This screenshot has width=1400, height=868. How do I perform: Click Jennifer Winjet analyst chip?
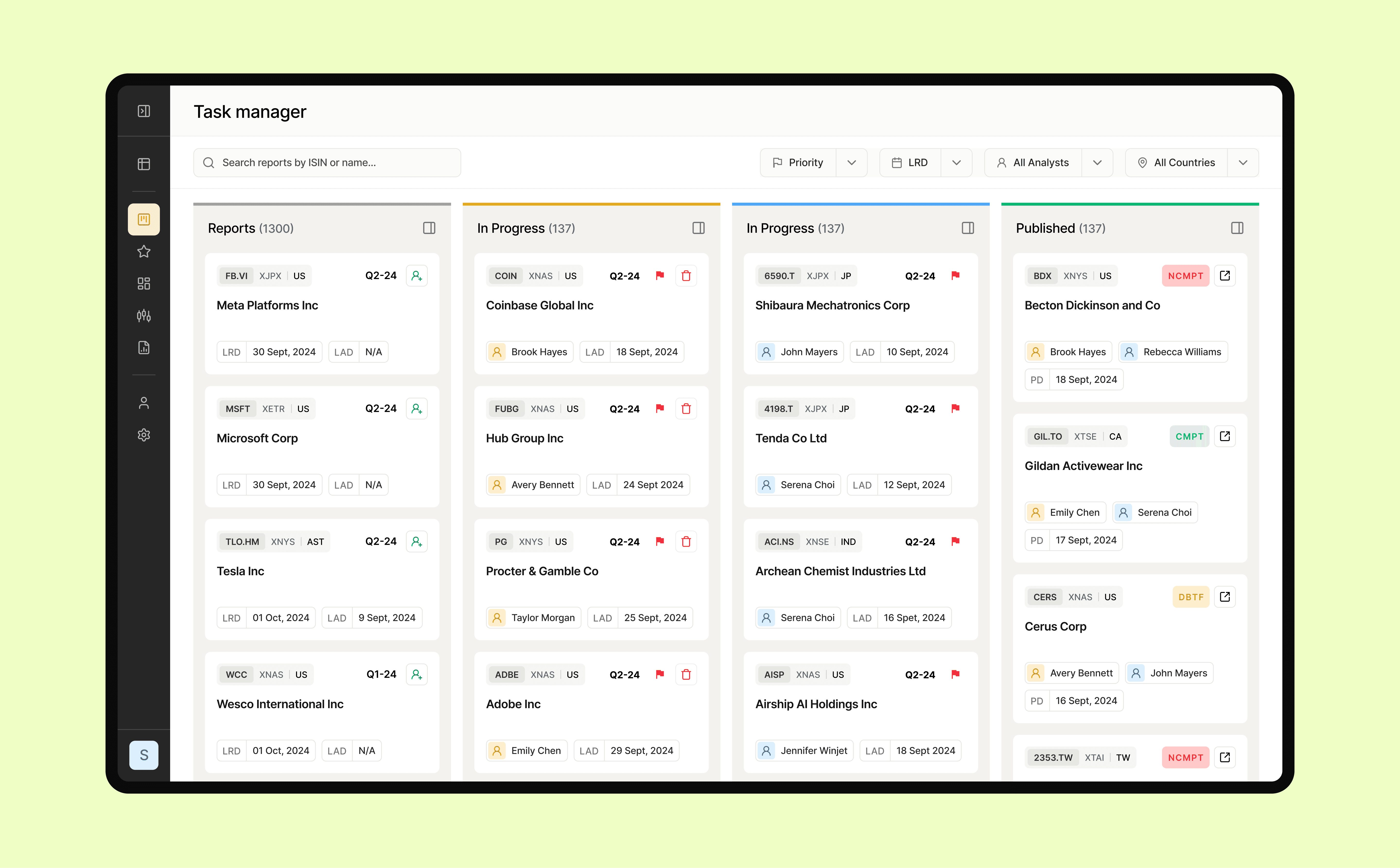805,751
